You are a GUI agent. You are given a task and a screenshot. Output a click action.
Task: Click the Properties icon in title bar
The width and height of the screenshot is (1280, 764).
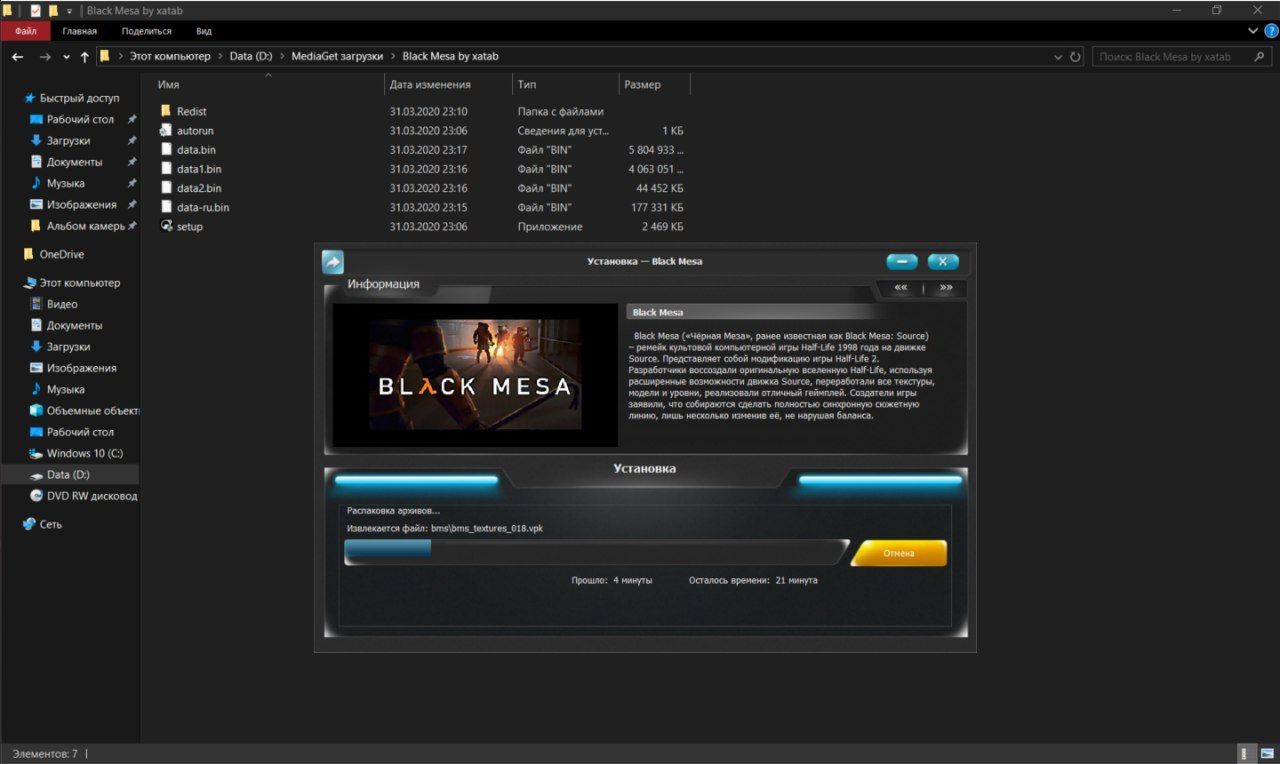(35, 10)
